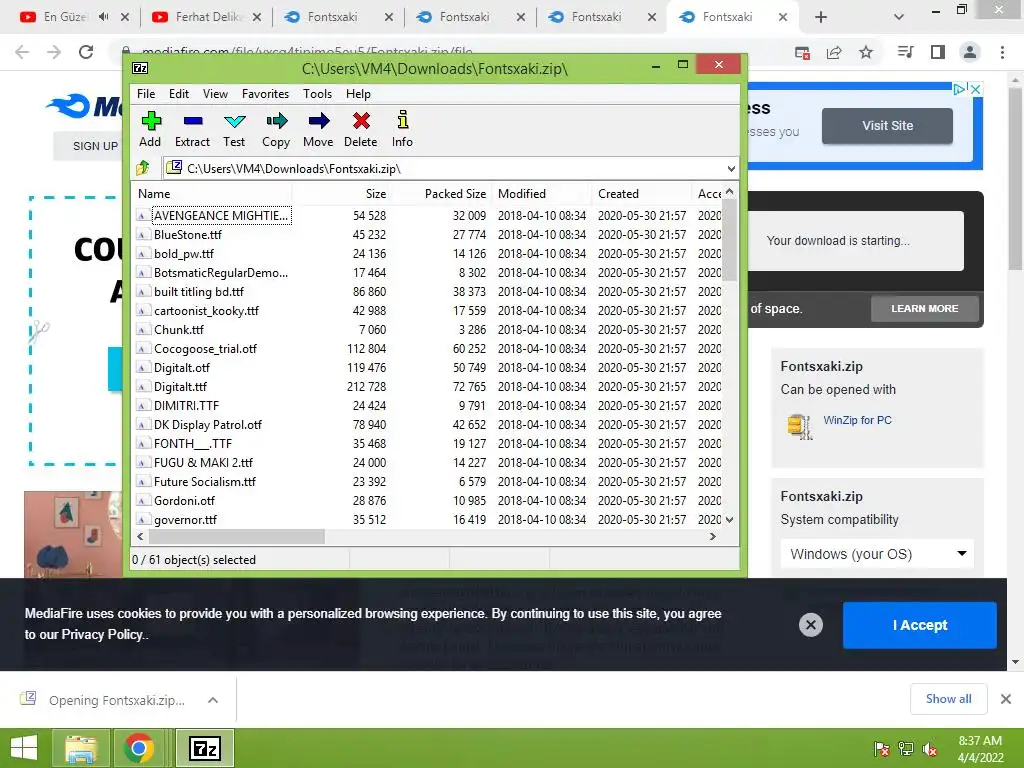The width and height of the screenshot is (1024, 768).
Task: Open the Help menu
Action: (x=358, y=94)
